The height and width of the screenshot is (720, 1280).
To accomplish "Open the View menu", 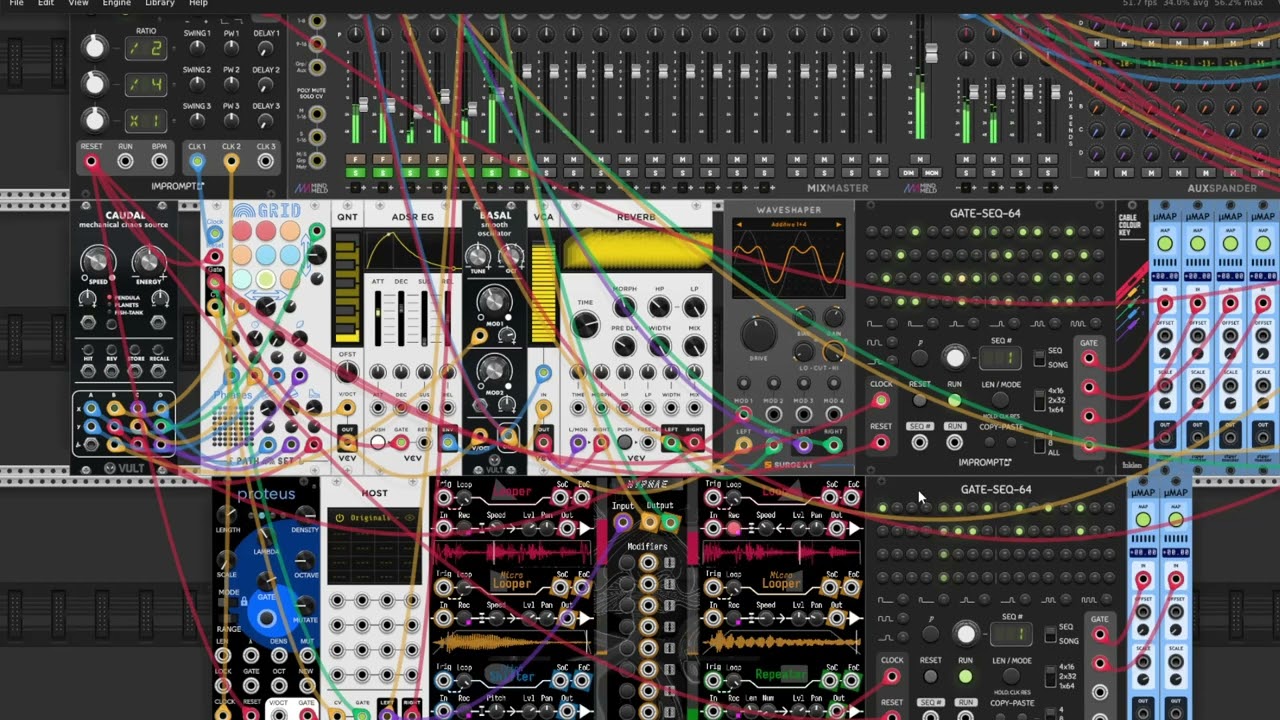I will click(78, 3).
